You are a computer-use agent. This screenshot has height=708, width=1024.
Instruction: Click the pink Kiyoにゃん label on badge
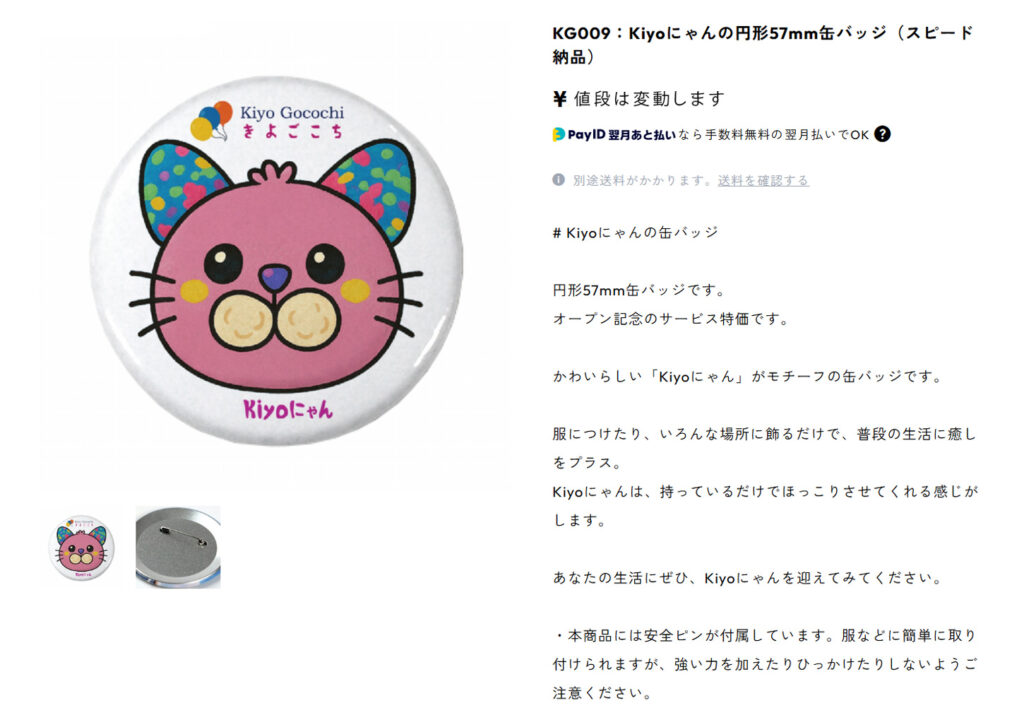pyautogui.click(x=288, y=409)
